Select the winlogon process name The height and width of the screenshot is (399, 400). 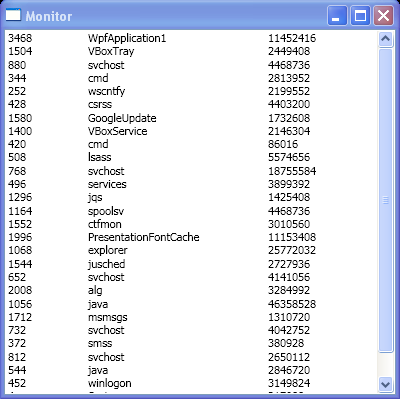[110, 383]
